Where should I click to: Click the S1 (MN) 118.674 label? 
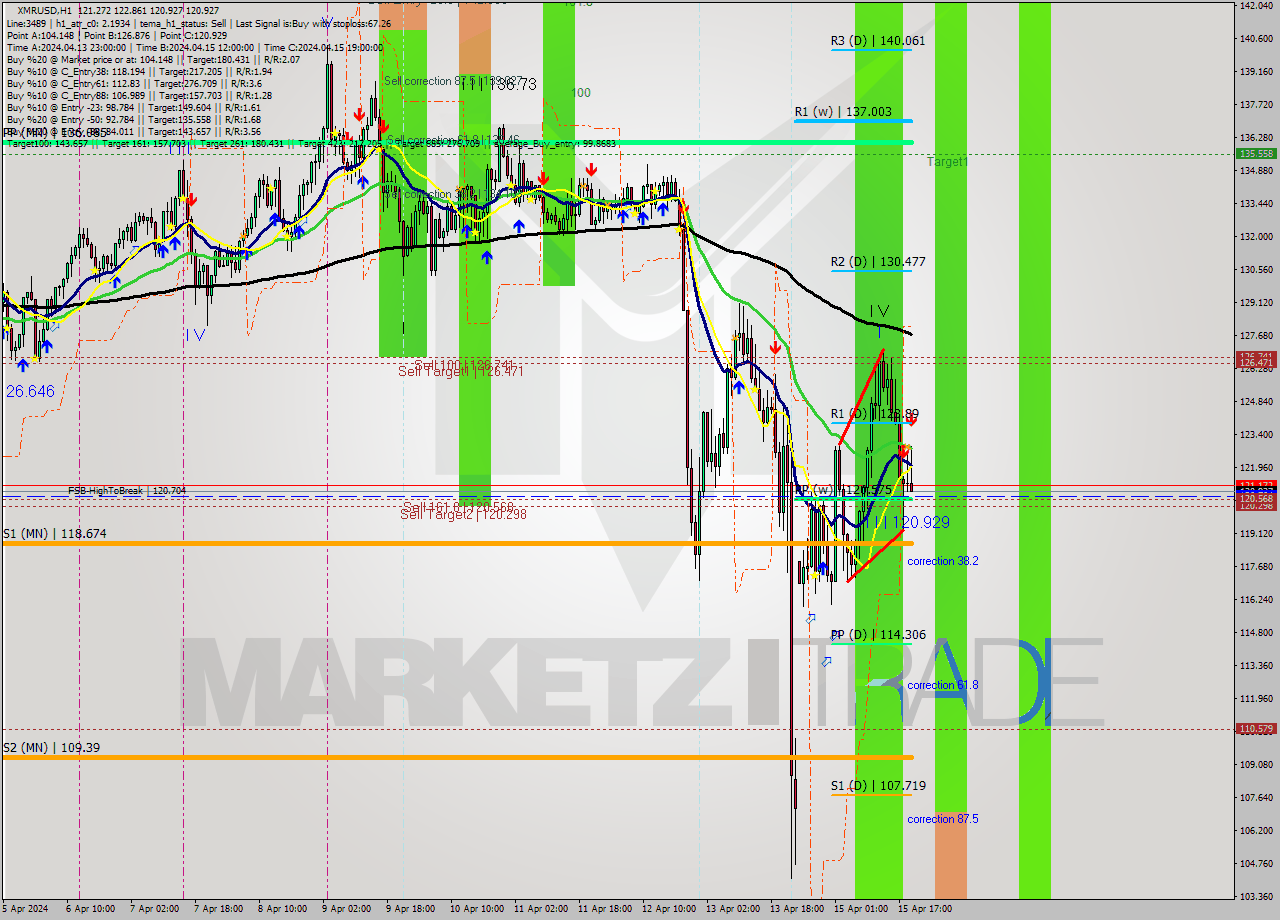[54, 534]
